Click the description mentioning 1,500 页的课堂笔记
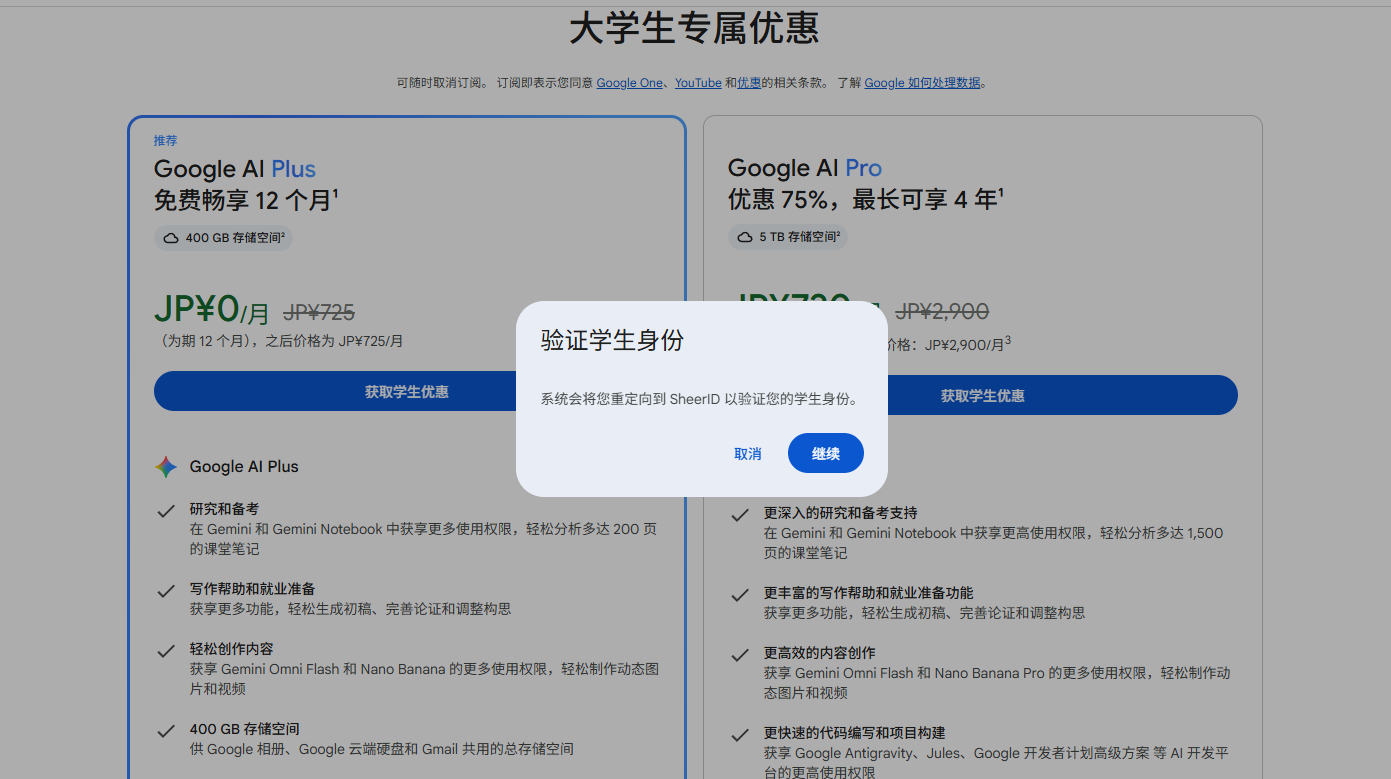Screen dimensions: 1391x779 pos(993,543)
